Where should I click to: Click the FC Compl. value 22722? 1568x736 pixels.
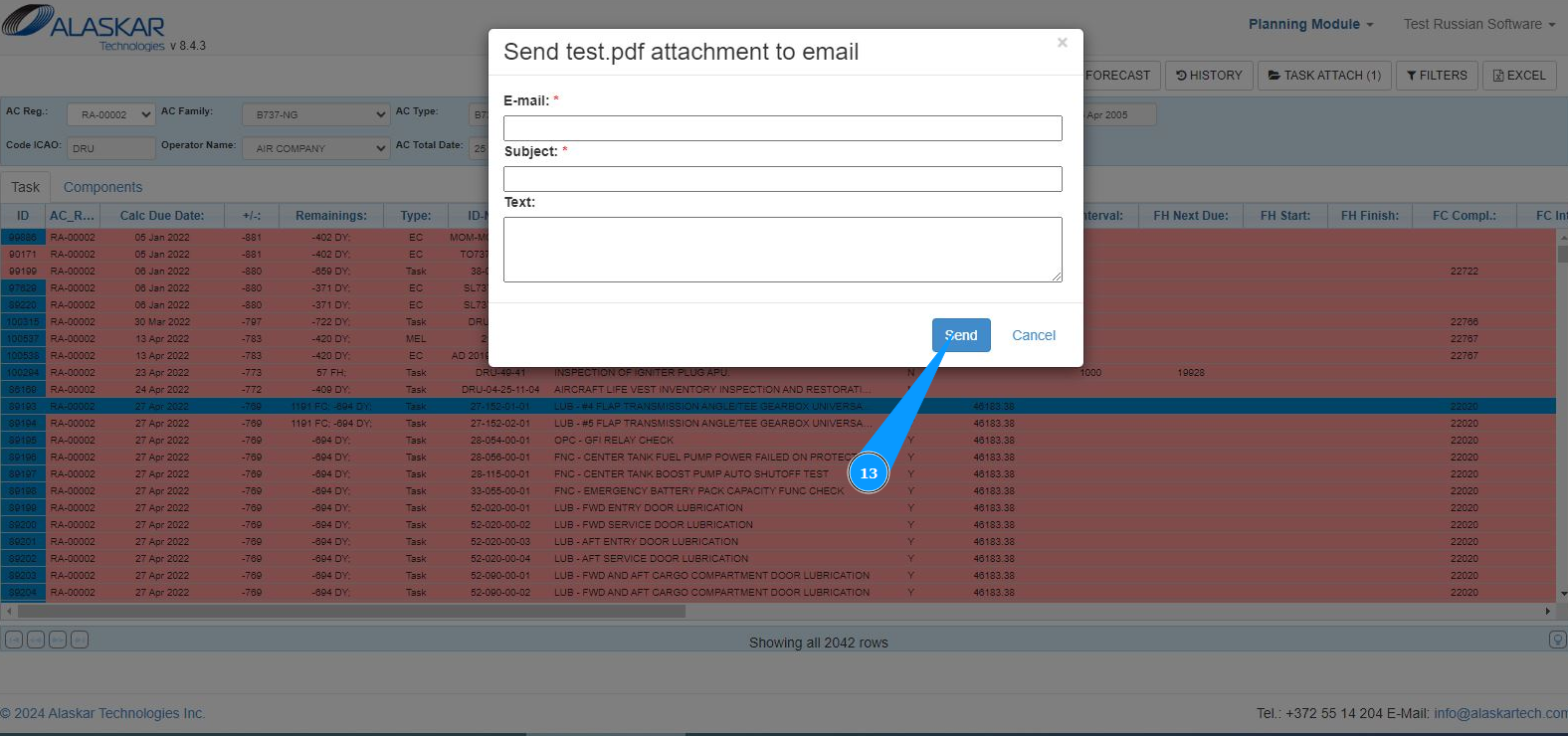[x=1465, y=272]
